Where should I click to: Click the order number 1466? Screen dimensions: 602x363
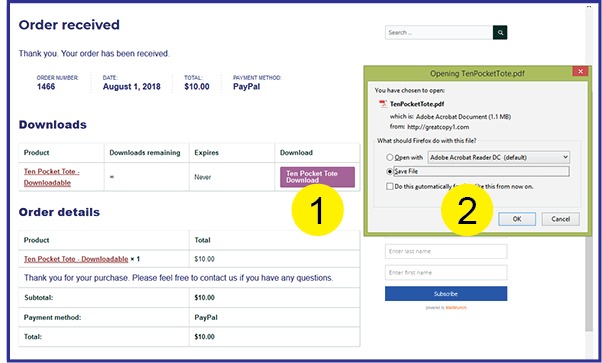46,86
